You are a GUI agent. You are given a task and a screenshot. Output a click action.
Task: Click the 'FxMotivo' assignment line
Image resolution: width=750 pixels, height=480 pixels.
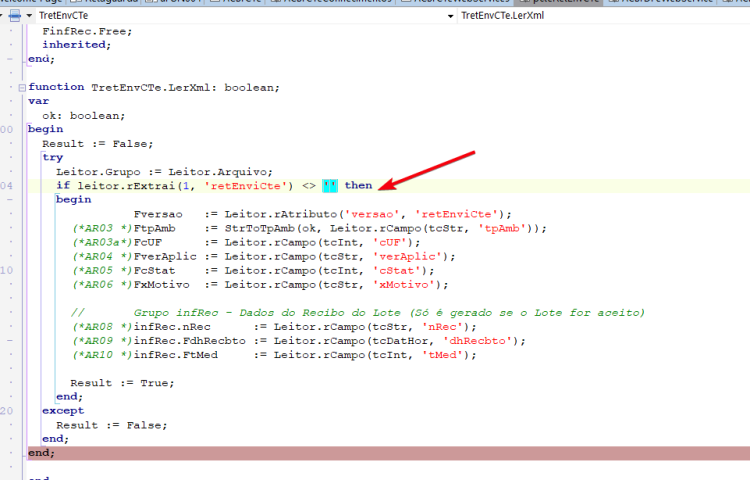click(x=261, y=284)
